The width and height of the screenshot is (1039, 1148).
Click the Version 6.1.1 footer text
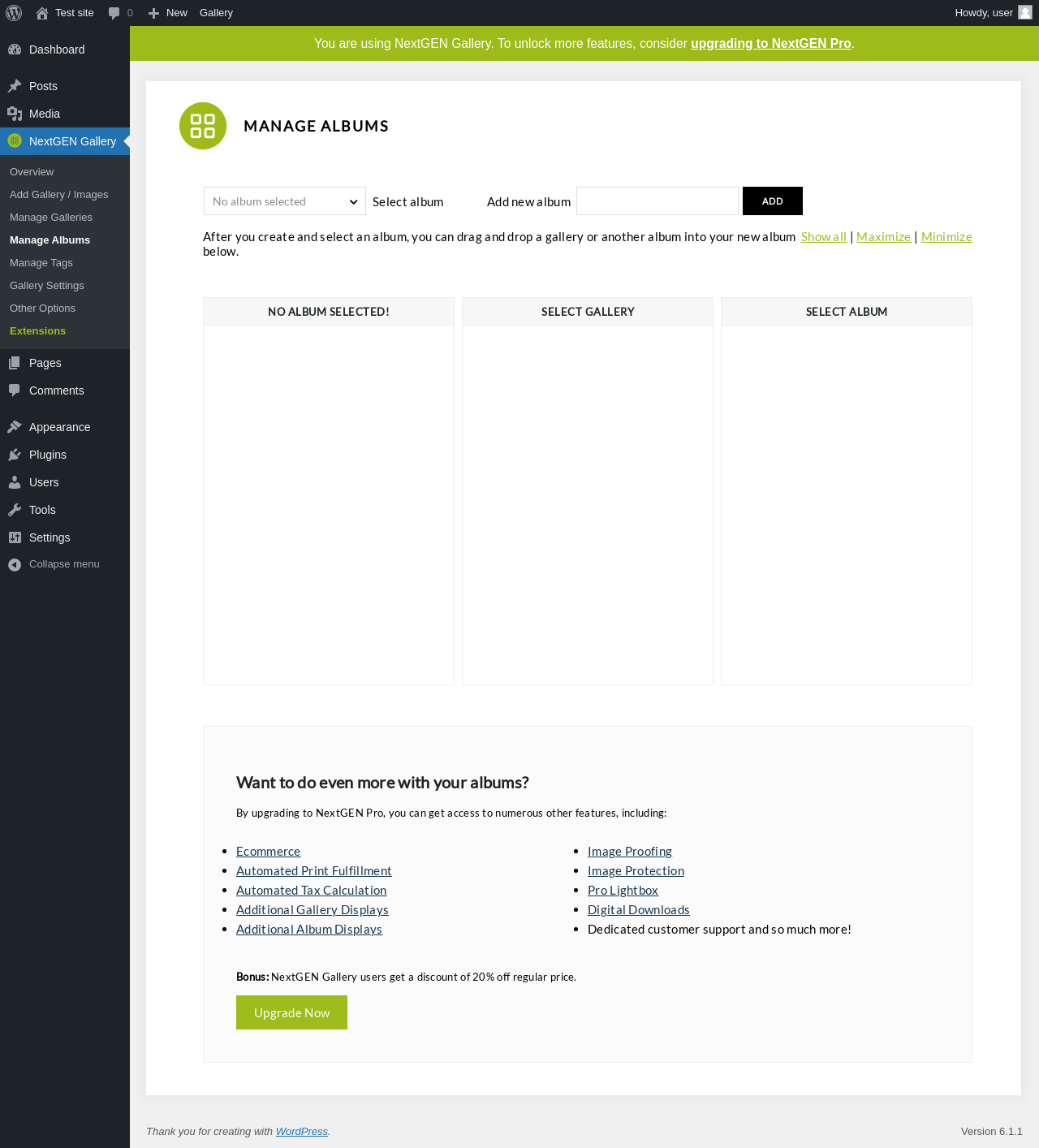click(992, 1132)
